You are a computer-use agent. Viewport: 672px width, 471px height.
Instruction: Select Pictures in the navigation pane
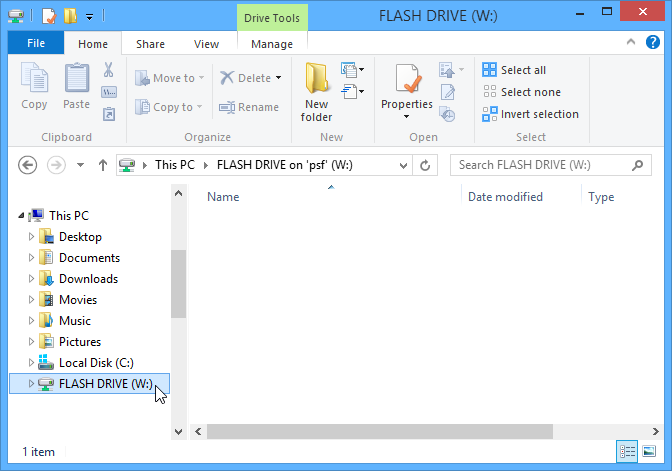(80, 342)
